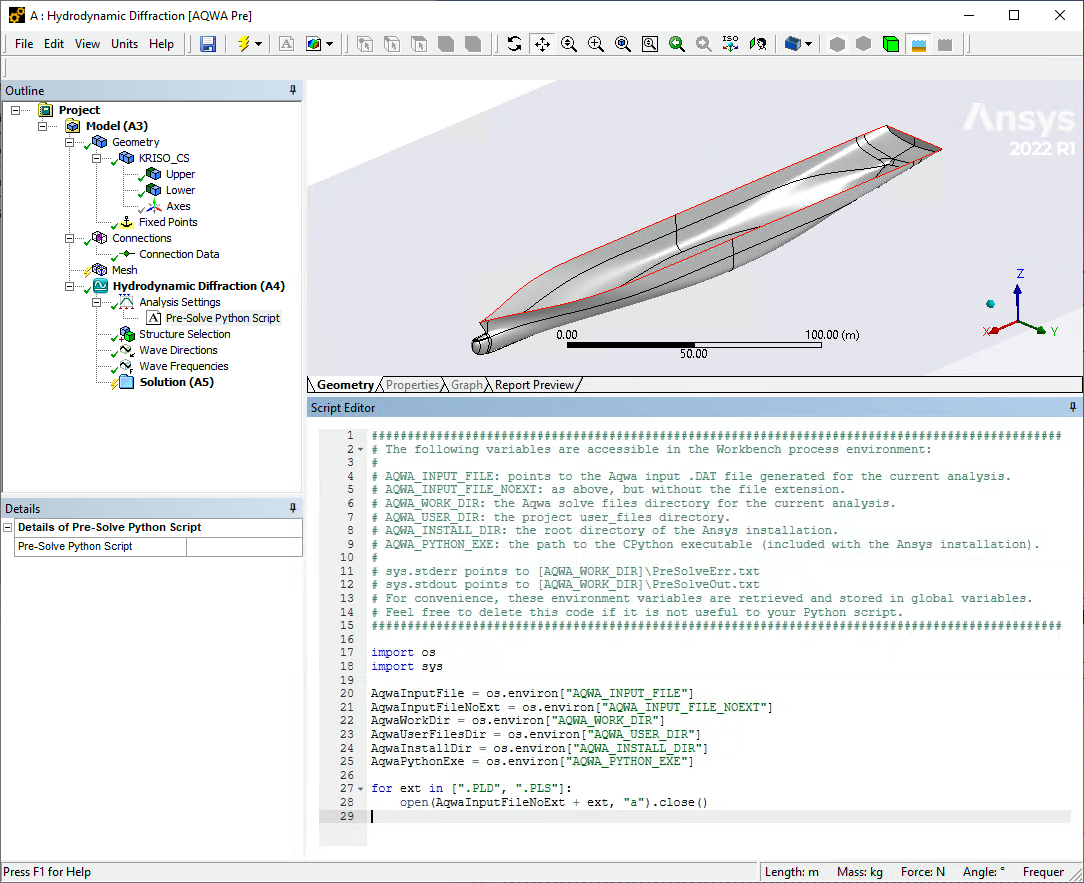The height and width of the screenshot is (883, 1084).
Task: Click the green Zoom to Fit icon
Action: 677,44
